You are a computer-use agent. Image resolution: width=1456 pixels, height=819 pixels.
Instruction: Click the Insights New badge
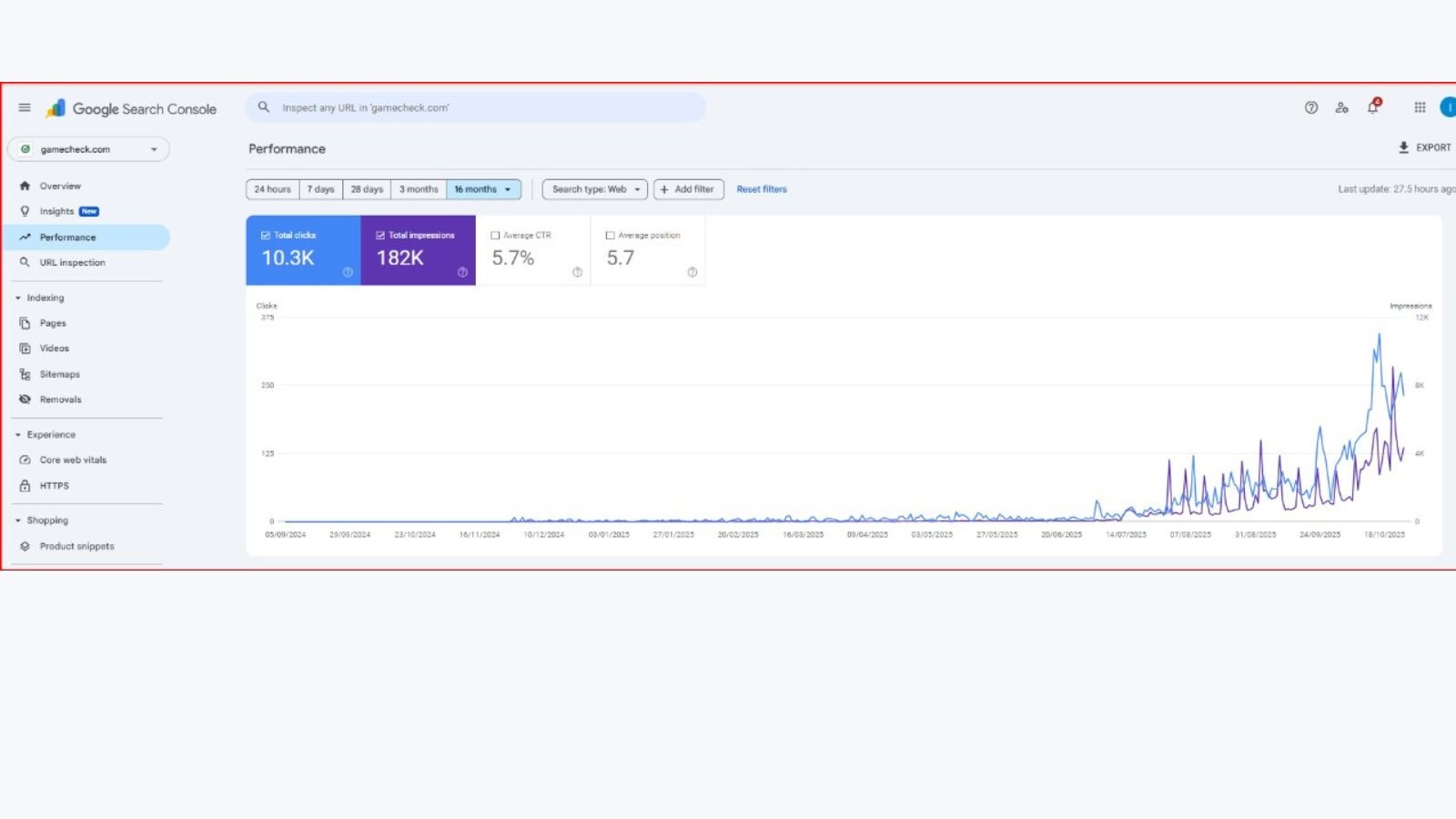pyautogui.click(x=89, y=211)
